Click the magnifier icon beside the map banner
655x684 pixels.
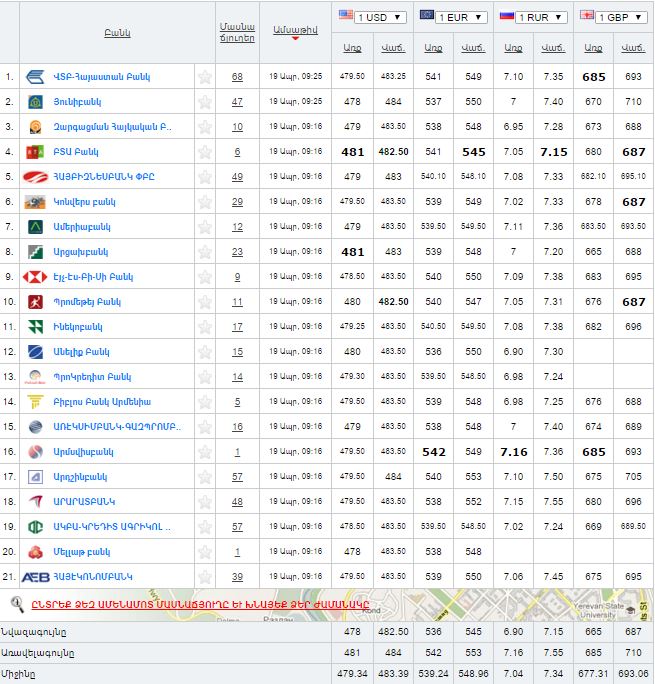[17, 603]
